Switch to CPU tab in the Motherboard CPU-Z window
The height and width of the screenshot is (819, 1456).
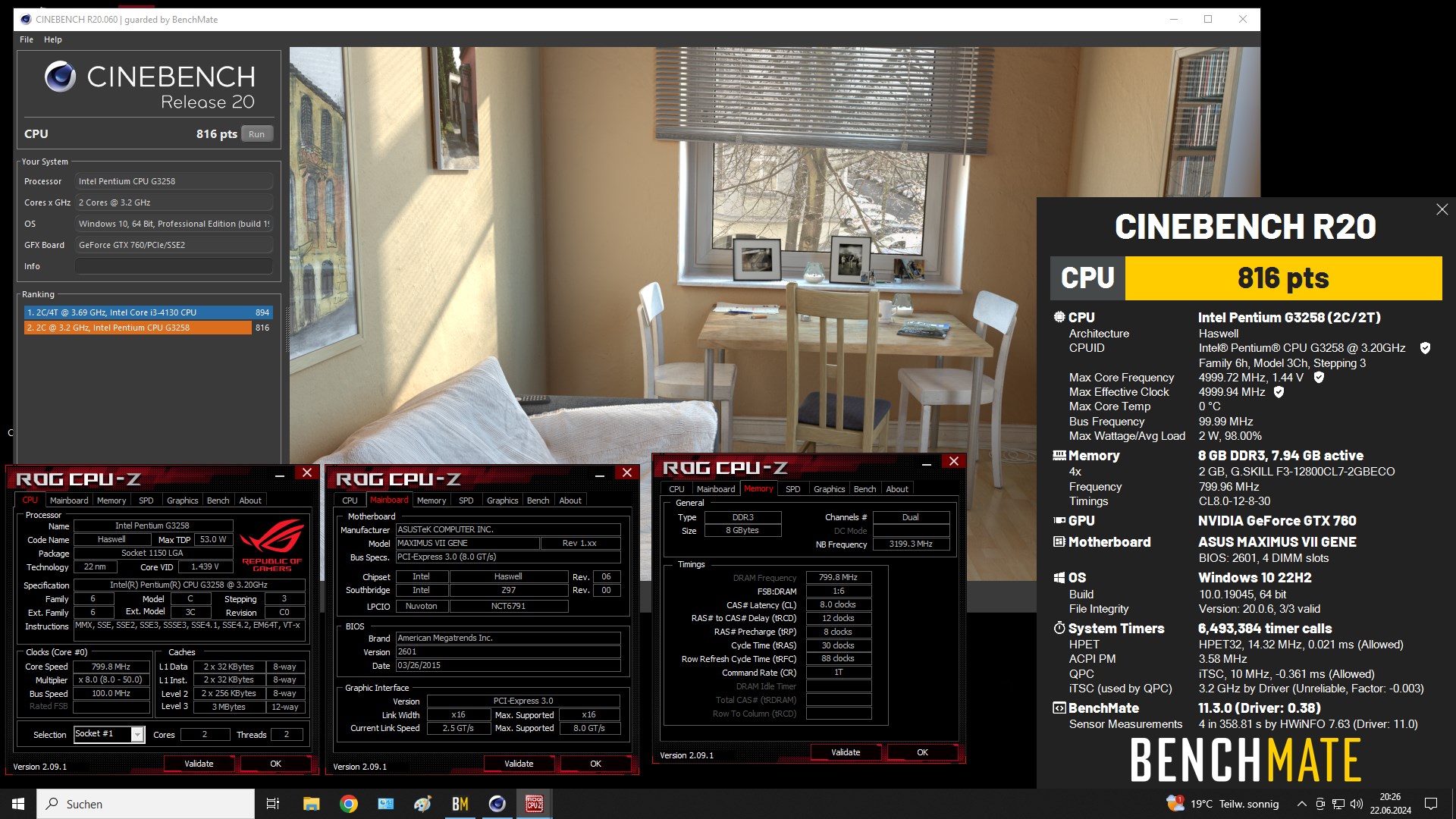click(x=350, y=500)
